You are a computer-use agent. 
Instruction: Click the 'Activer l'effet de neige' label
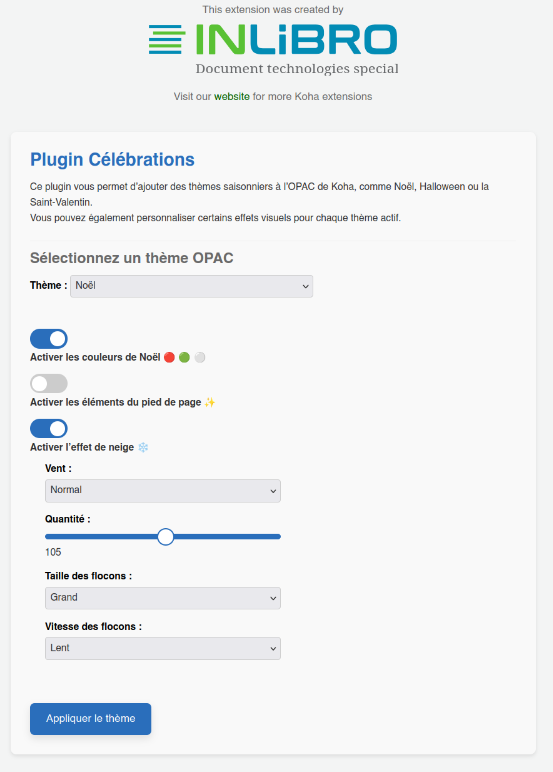coord(82,447)
